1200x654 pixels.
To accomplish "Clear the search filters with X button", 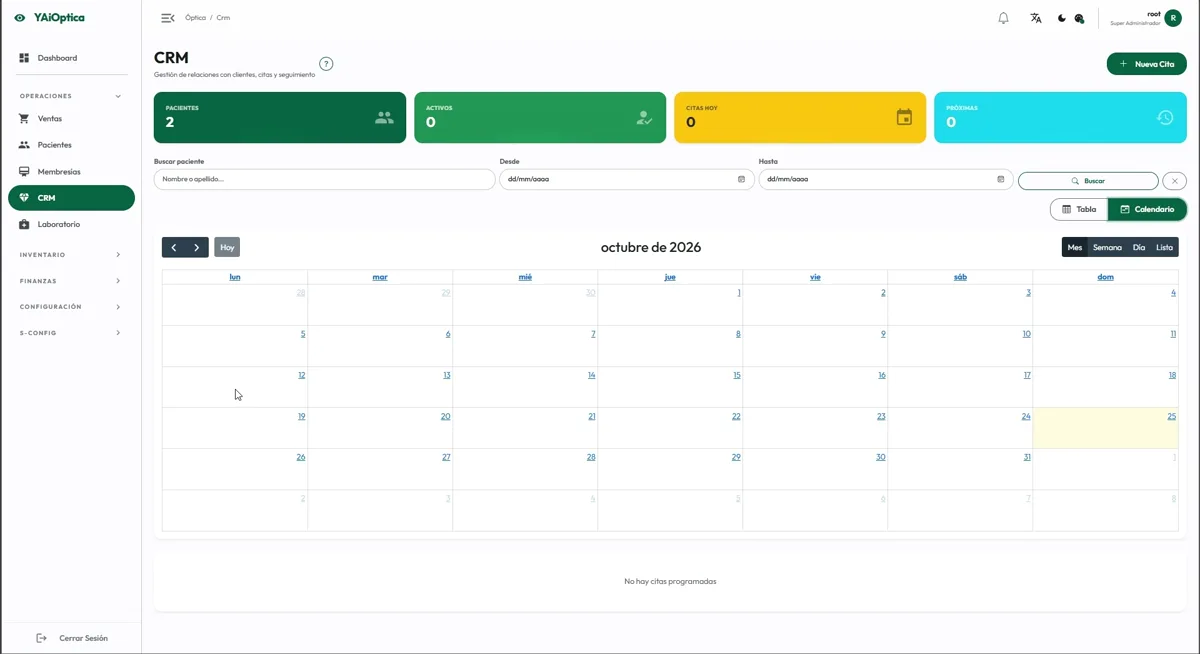I will (x=1175, y=181).
